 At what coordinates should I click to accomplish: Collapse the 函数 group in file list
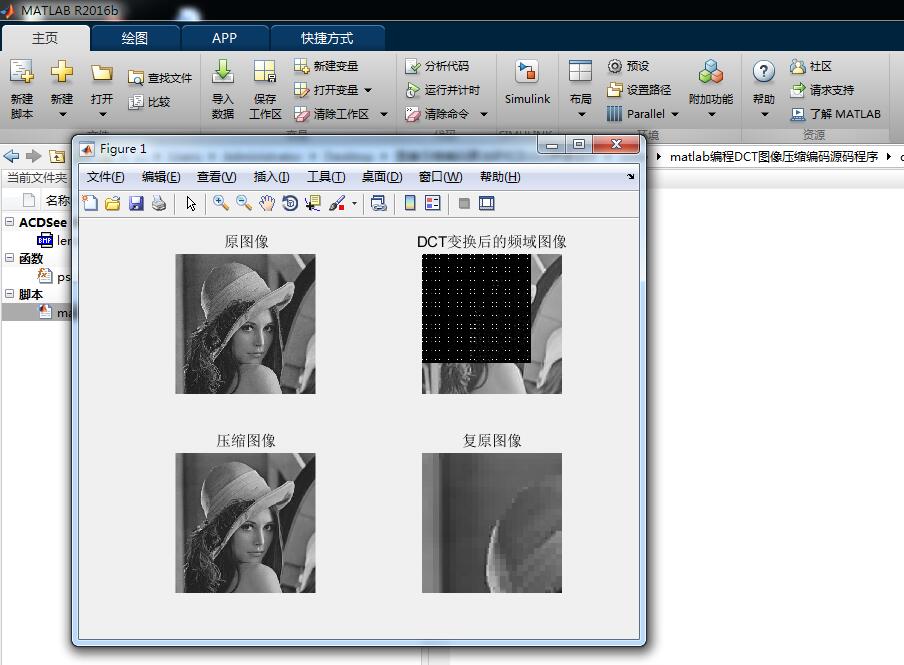tap(10, 258)
